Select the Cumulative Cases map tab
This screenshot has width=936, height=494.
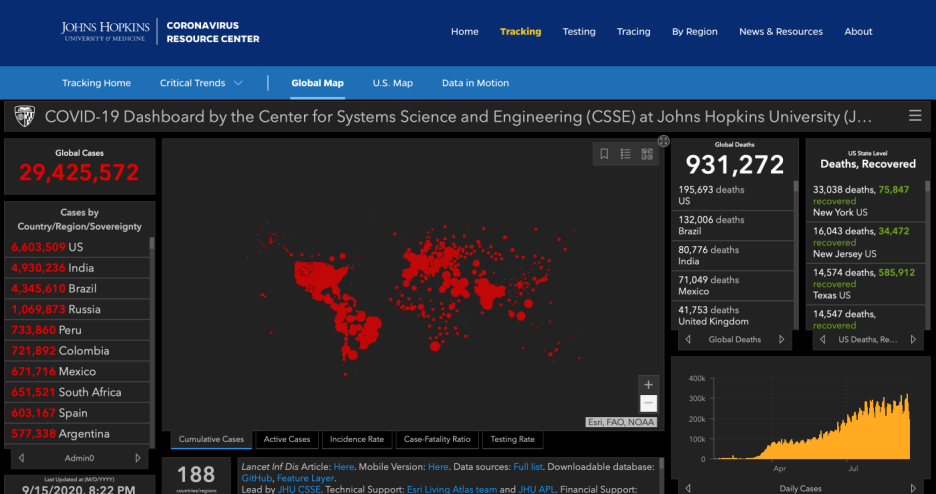(x=211, y=439)
